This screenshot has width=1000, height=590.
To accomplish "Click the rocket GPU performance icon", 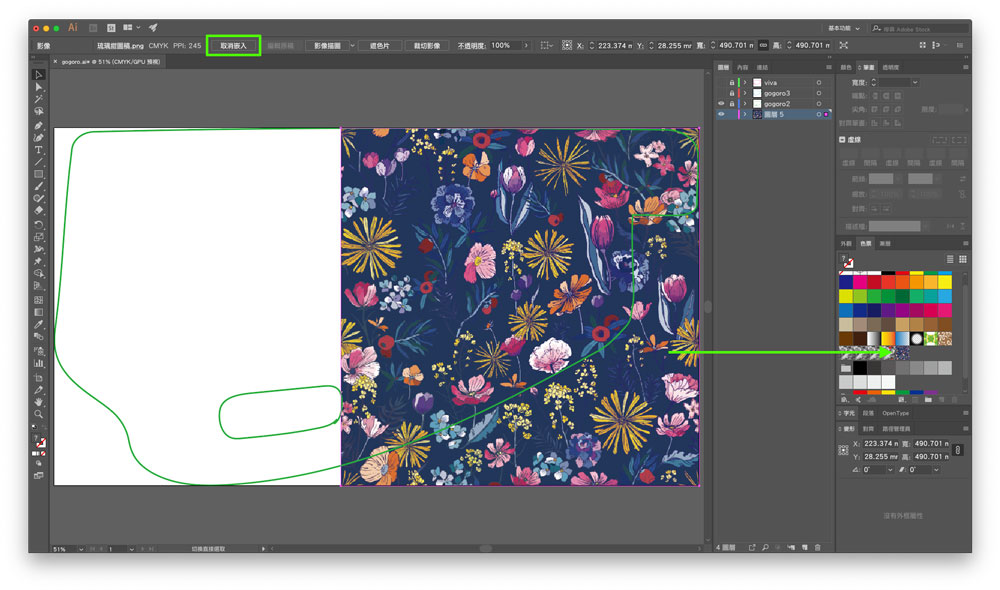I will [153, 27].
